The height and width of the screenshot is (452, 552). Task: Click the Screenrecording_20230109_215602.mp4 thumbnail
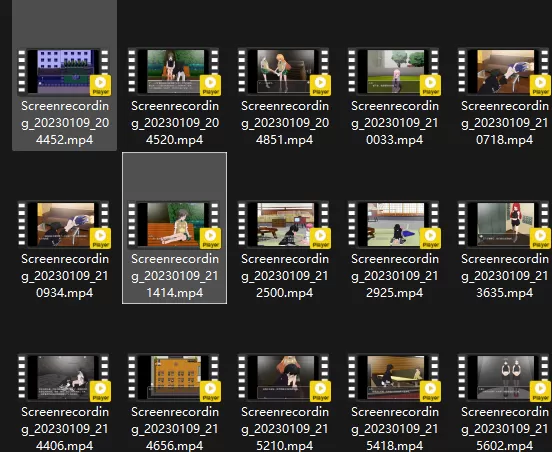(504, 378)
